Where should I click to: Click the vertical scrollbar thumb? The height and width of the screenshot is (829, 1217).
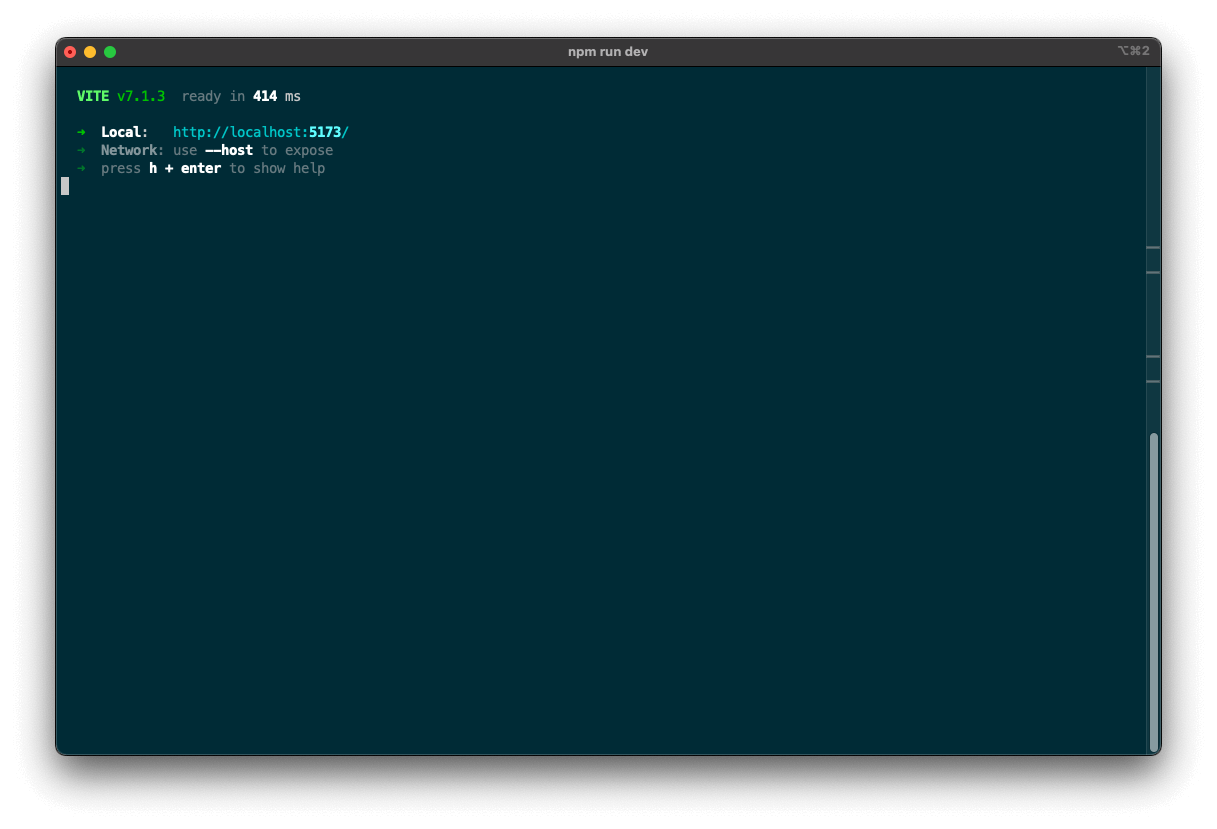1154,591
